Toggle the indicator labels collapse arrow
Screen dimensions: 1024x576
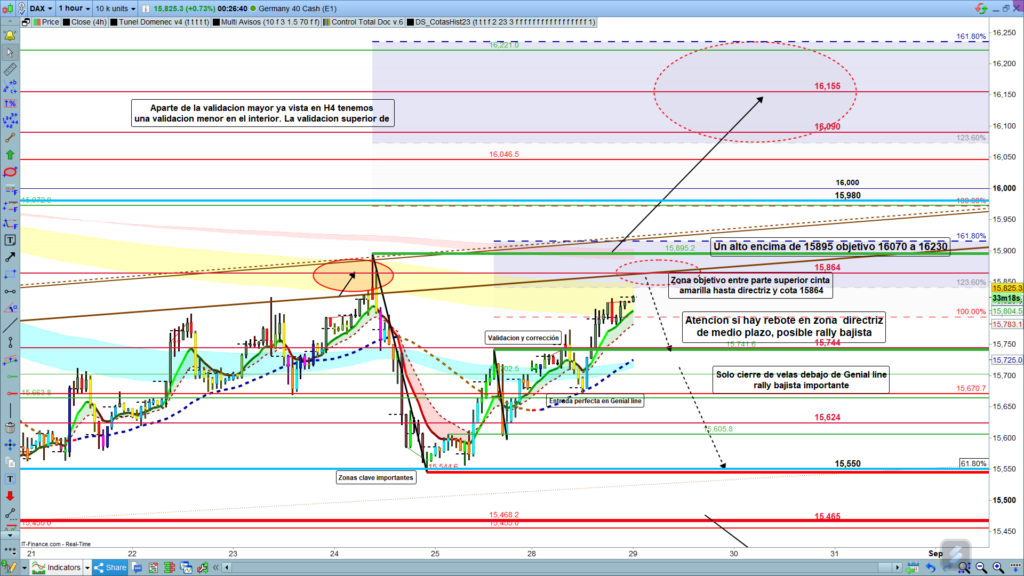coord(9,21)
